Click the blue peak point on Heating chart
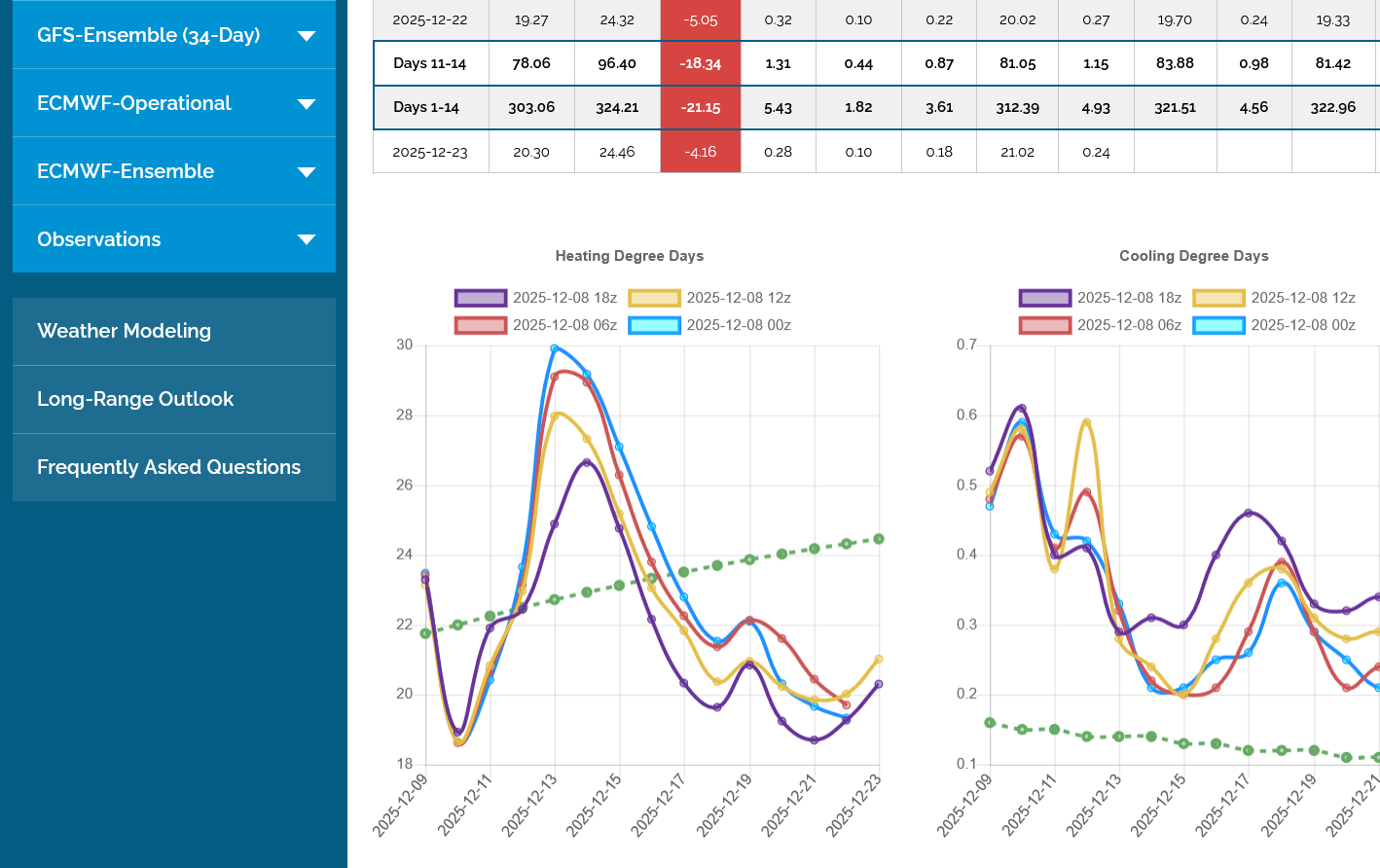The width and height of the screenshot is (1380, 868). (555, 348)
